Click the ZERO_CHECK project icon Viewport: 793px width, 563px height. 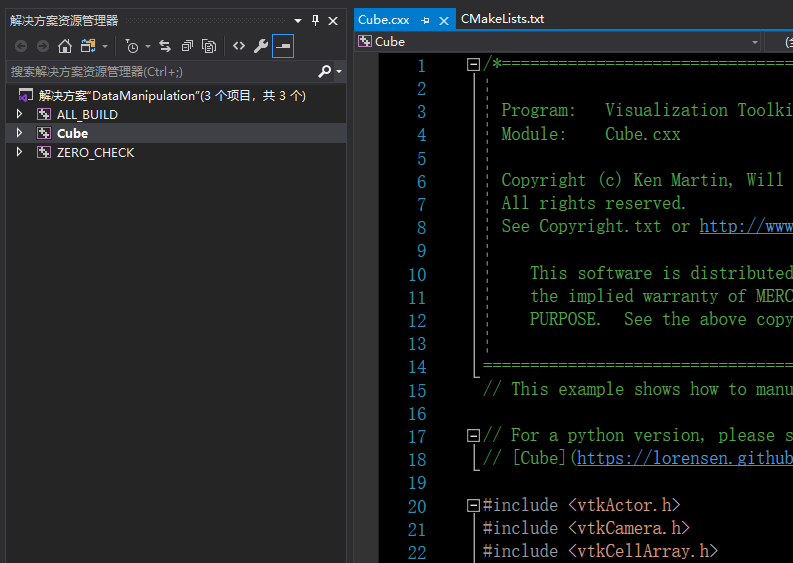point(44,152)
